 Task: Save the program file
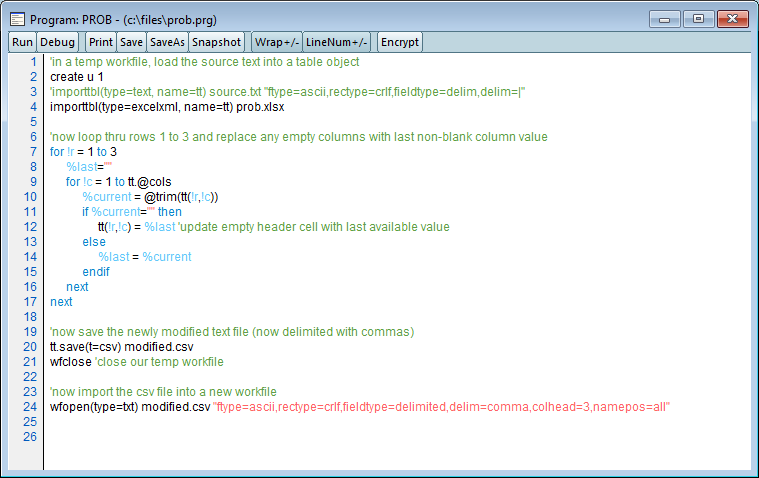coord(131,42)
